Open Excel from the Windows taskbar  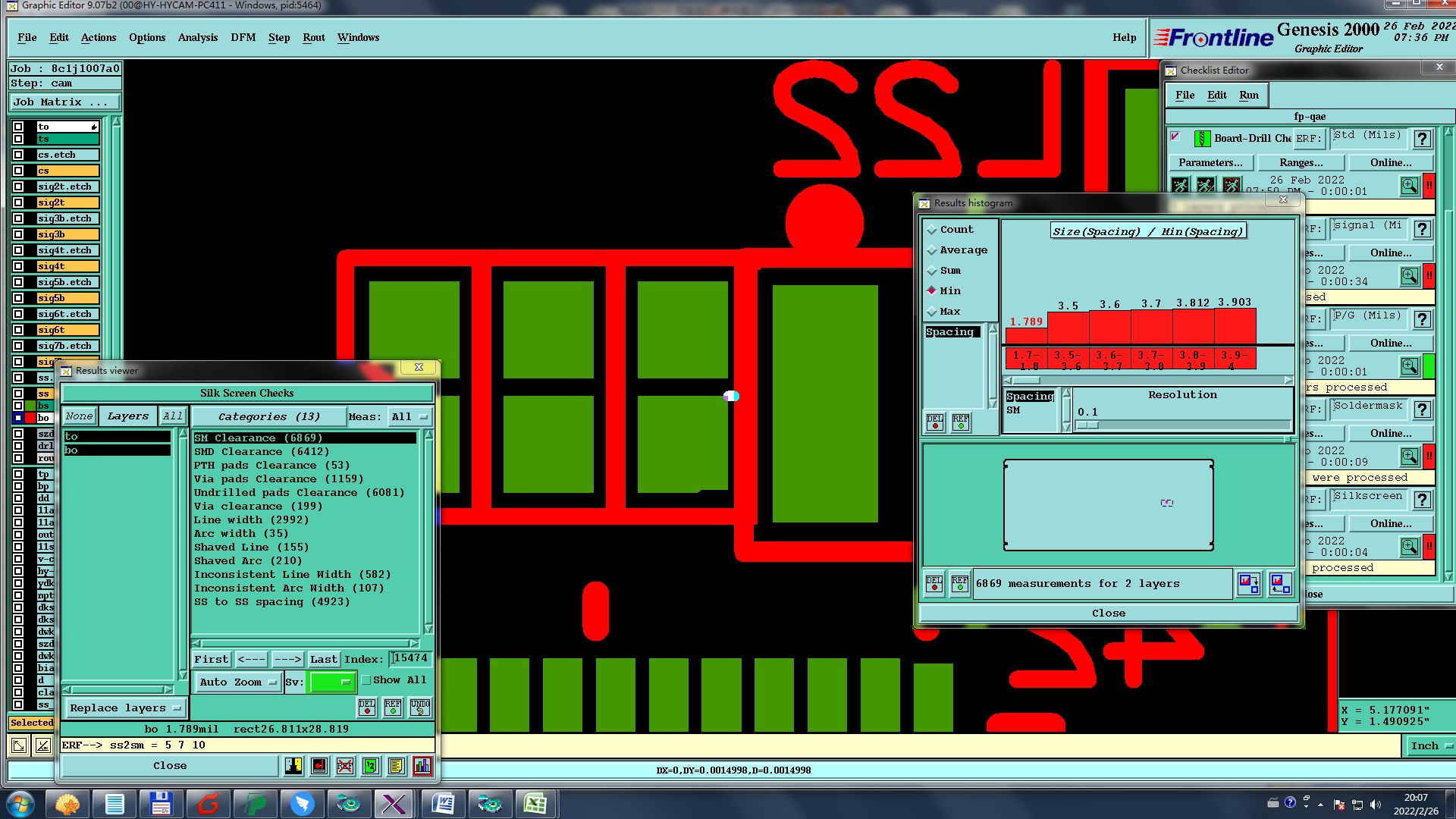pyautogui.click(x=535, y=804)
